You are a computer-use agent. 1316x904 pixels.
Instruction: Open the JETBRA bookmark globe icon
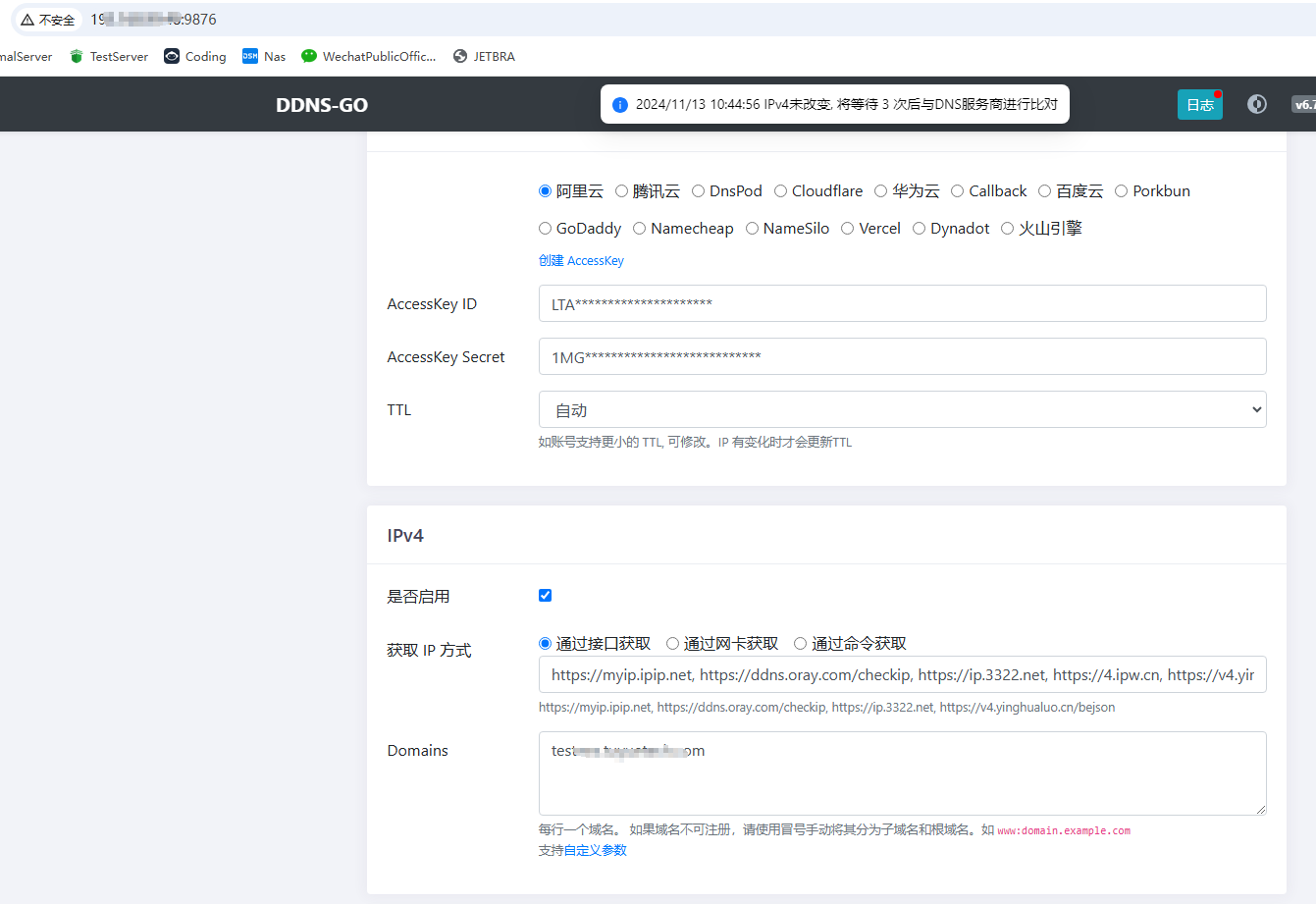click(460, 56)
